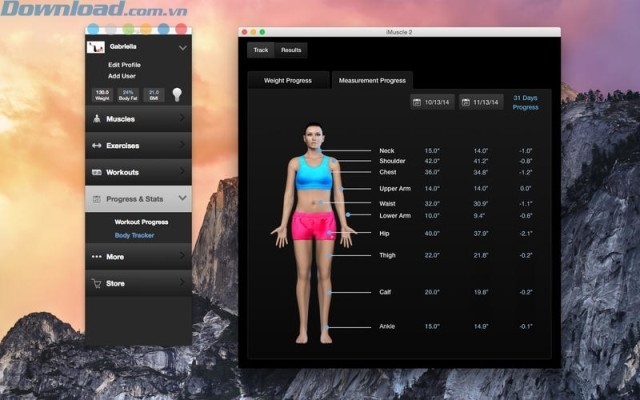Open Workout Progress submenu item

(x=141, y=221)
